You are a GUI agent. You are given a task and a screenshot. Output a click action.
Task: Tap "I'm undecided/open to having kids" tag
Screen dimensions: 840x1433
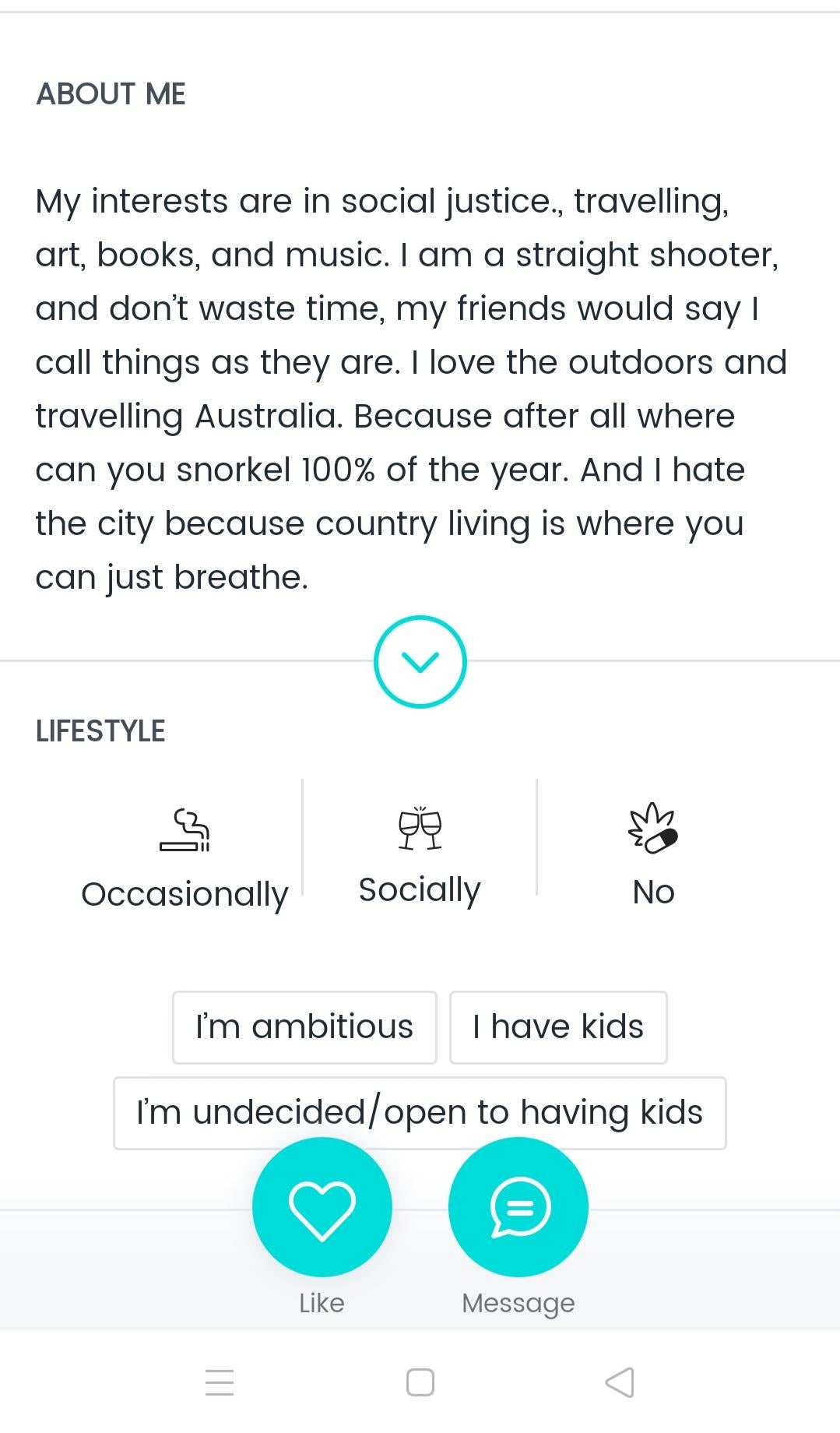[x=420, y=1113]
